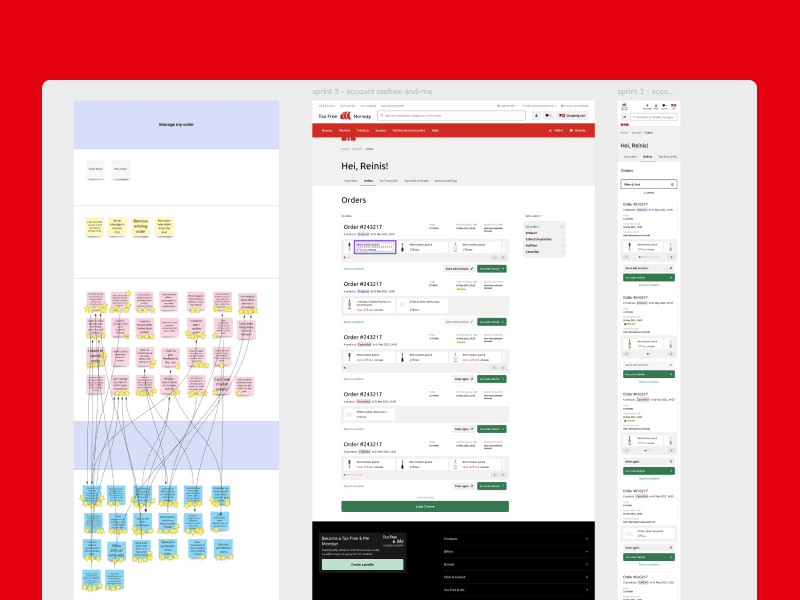Click the wishlist heart icon in the top bar
This screenshot has height=600, width=800.
(x=548, y=115)
